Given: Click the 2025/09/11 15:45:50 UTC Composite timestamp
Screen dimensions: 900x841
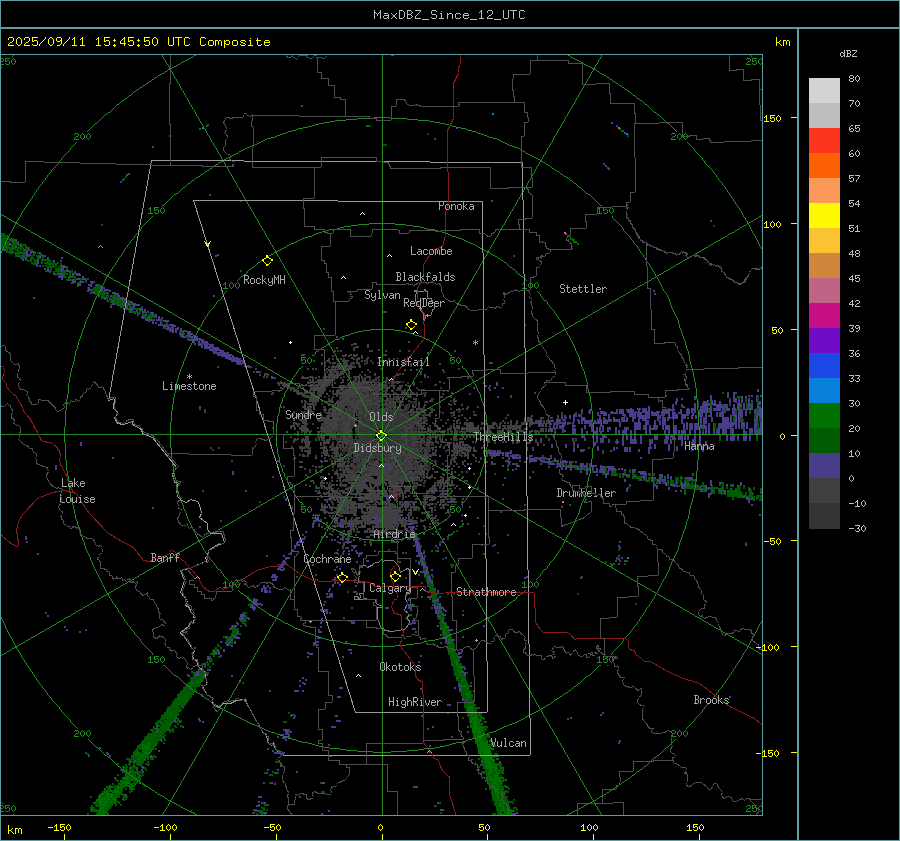Looking at the screenshot, I should 138,42.
